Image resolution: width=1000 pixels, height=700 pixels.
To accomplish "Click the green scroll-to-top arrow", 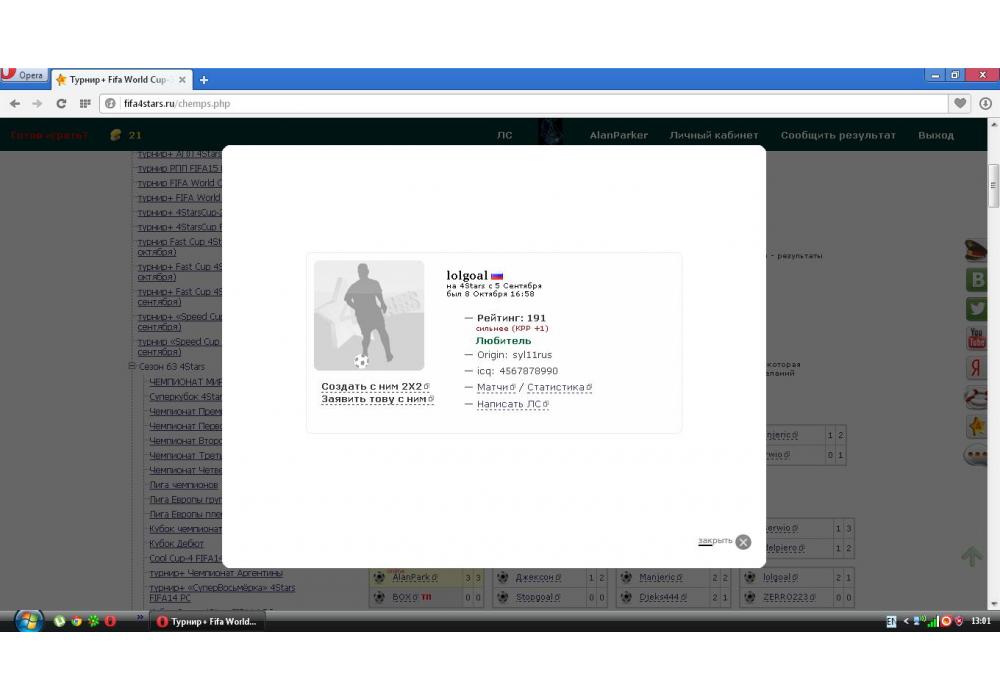I will (x=972, y=556).
